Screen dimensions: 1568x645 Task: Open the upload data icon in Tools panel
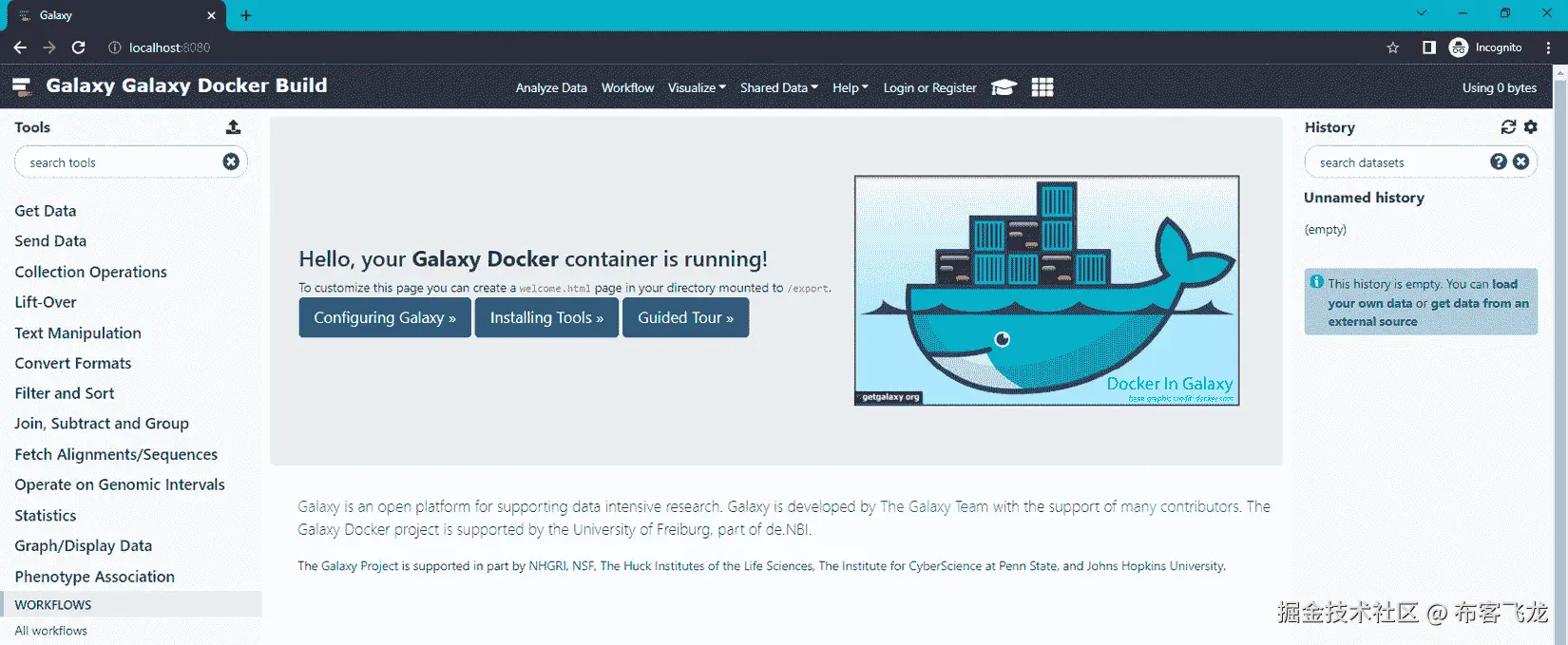pos(233,126)
